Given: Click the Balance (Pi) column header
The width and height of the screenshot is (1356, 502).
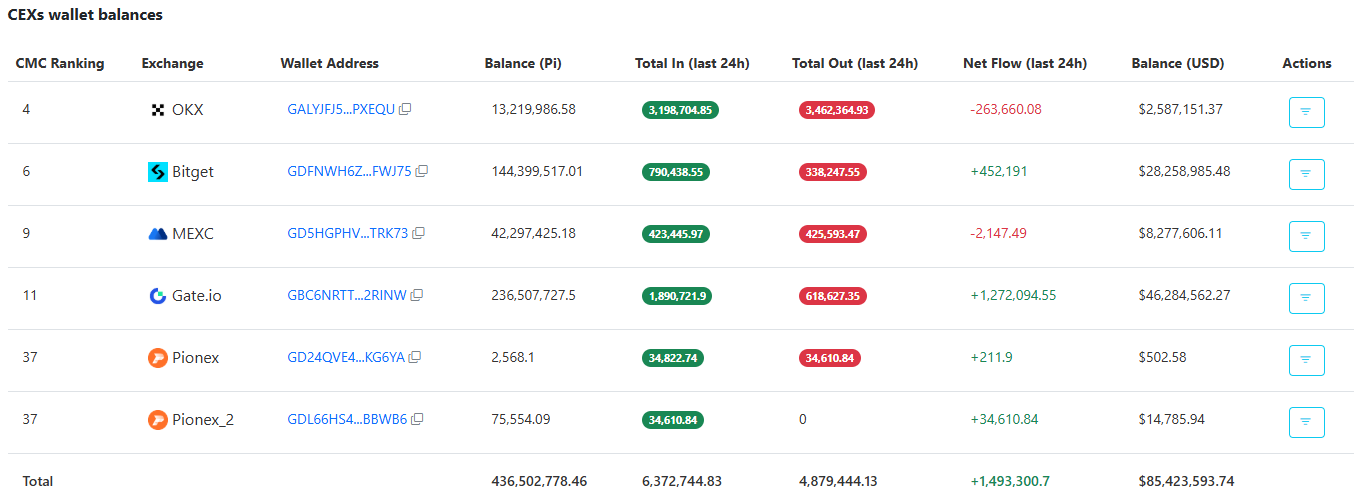Looking at the screenshot, I should 522,63.
